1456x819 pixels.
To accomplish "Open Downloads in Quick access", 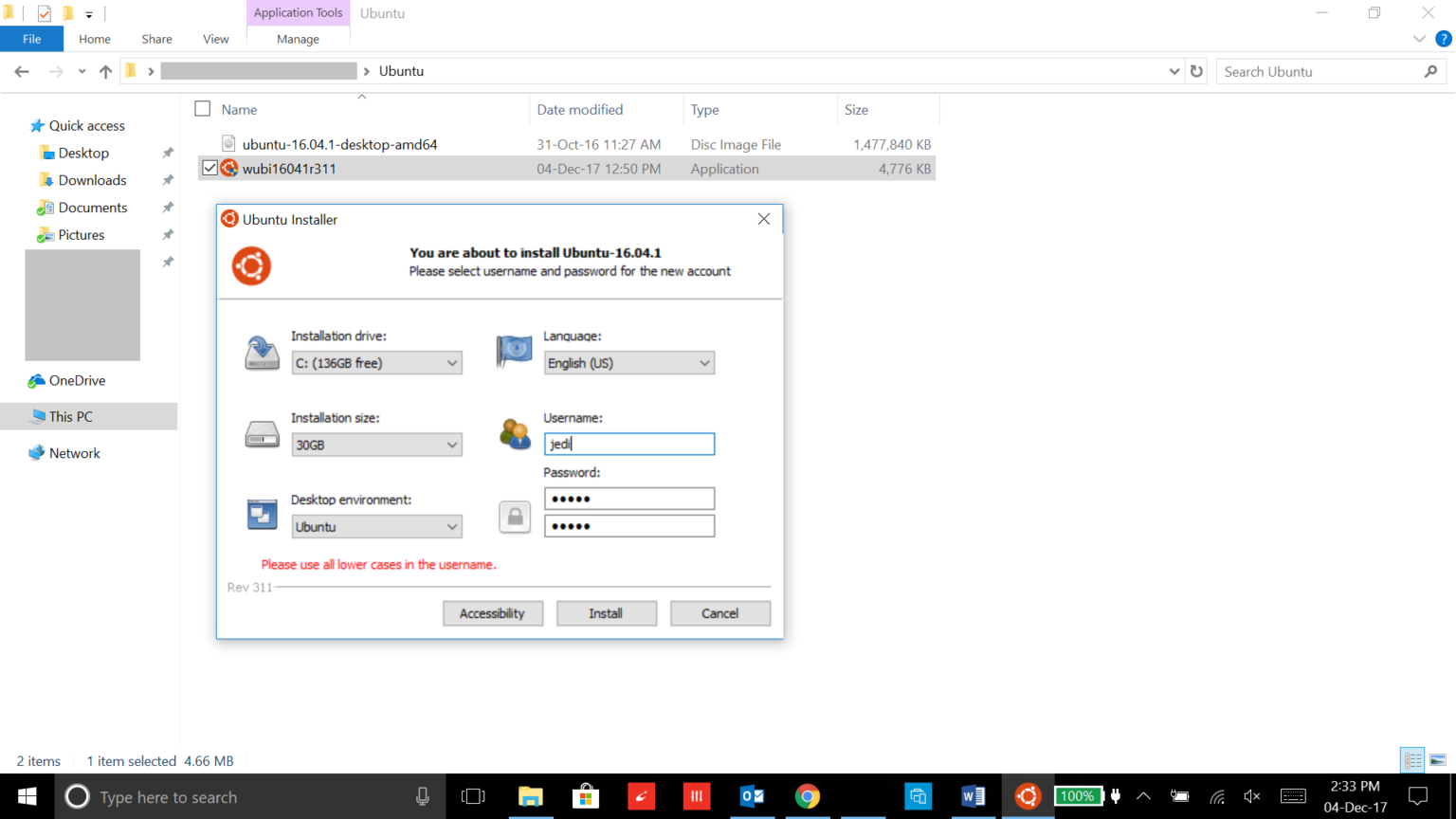I will tap(92, 180).
